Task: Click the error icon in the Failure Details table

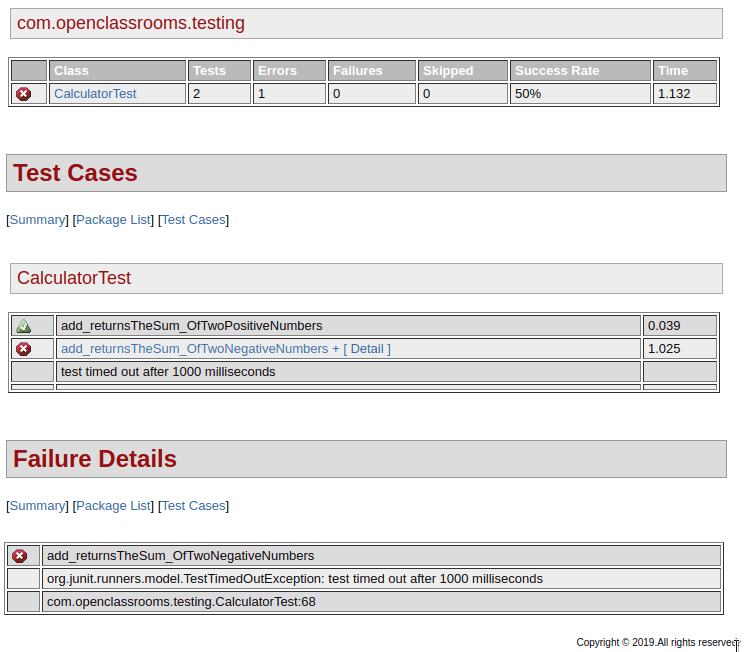Action: pos(20,556)
